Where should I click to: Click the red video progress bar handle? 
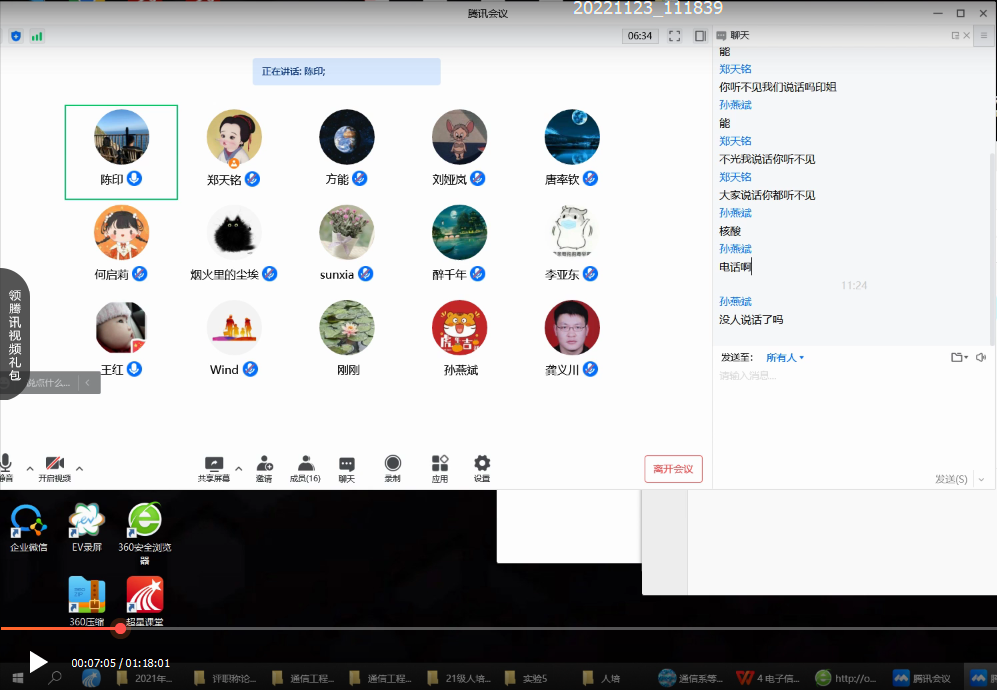tap(120, 628)
